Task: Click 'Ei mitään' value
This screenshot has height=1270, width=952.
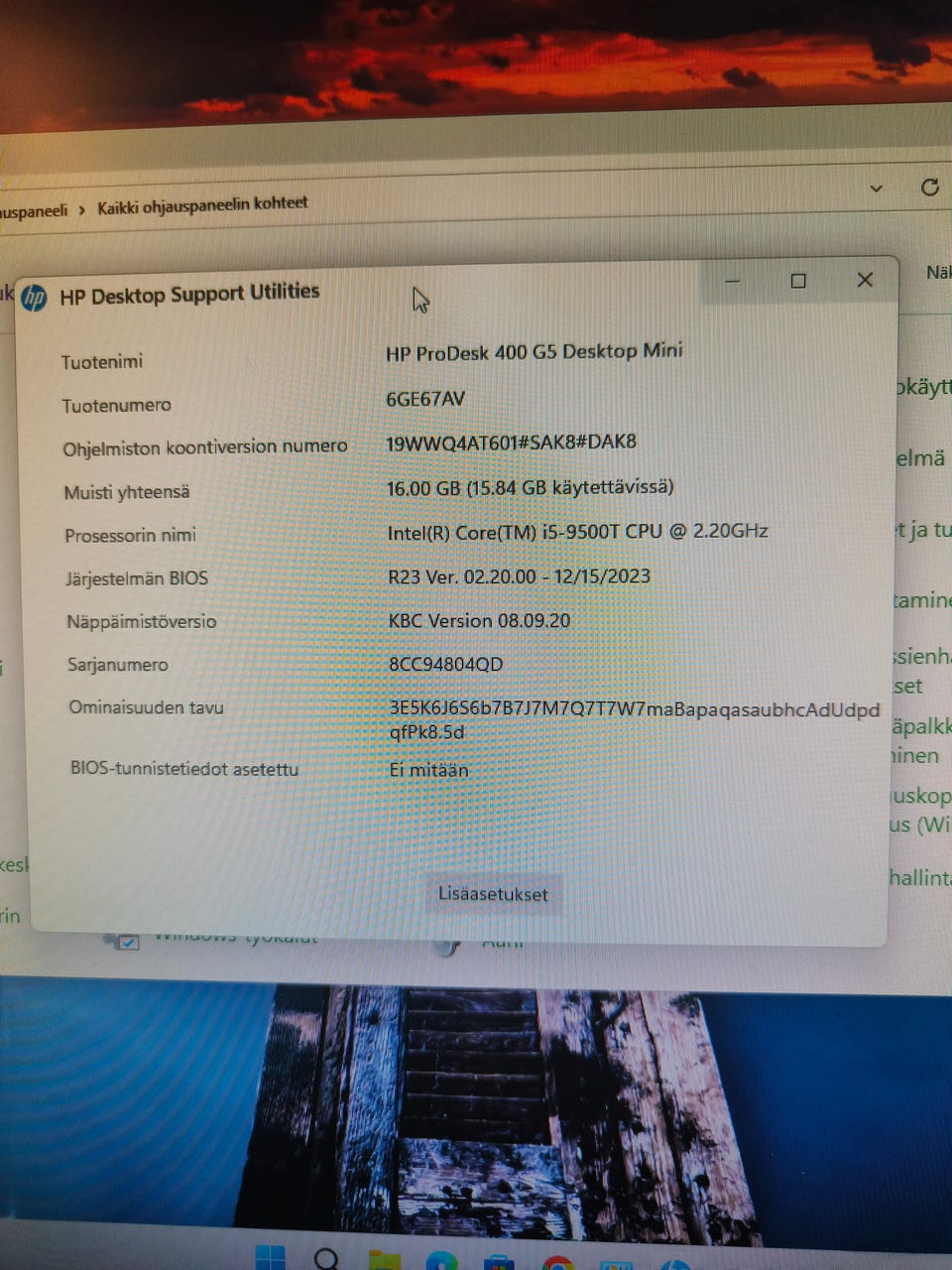Action: 428,770
